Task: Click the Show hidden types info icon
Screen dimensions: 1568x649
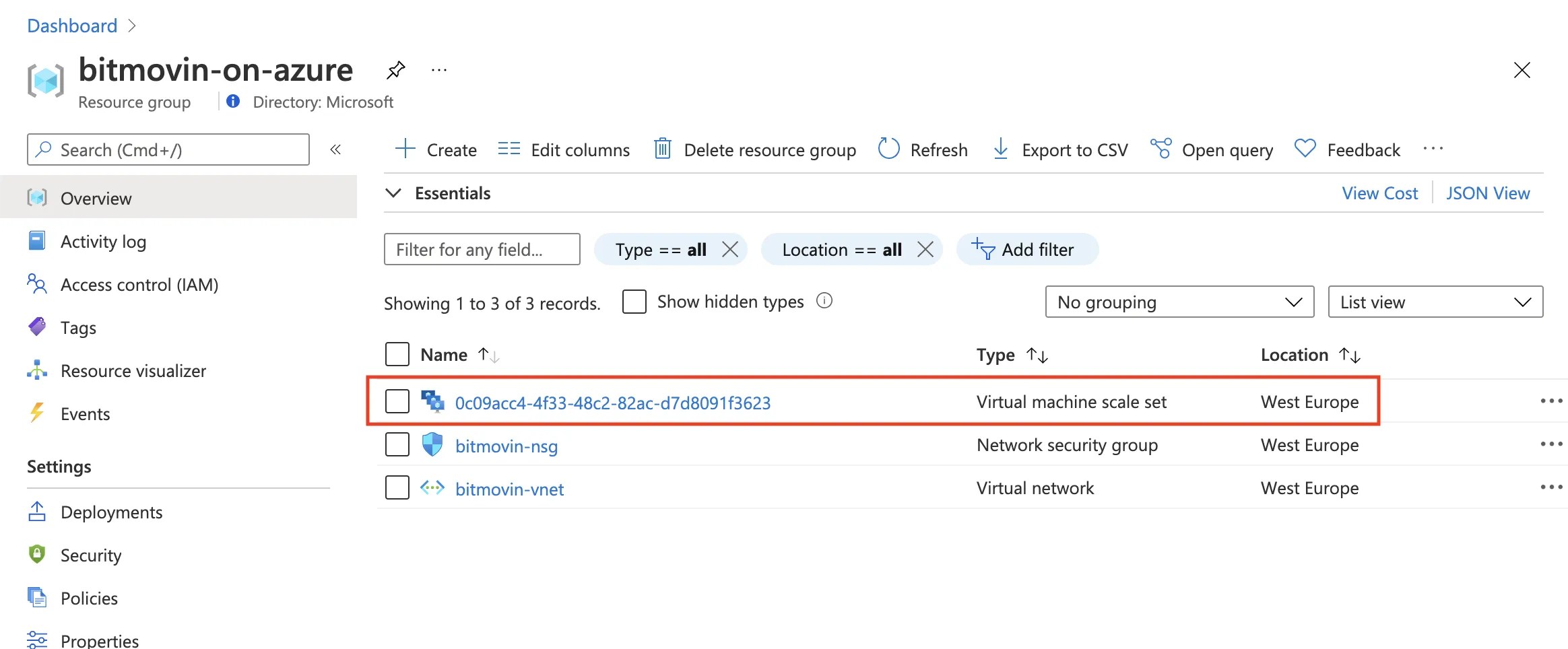Action: (x=824, y=300)
